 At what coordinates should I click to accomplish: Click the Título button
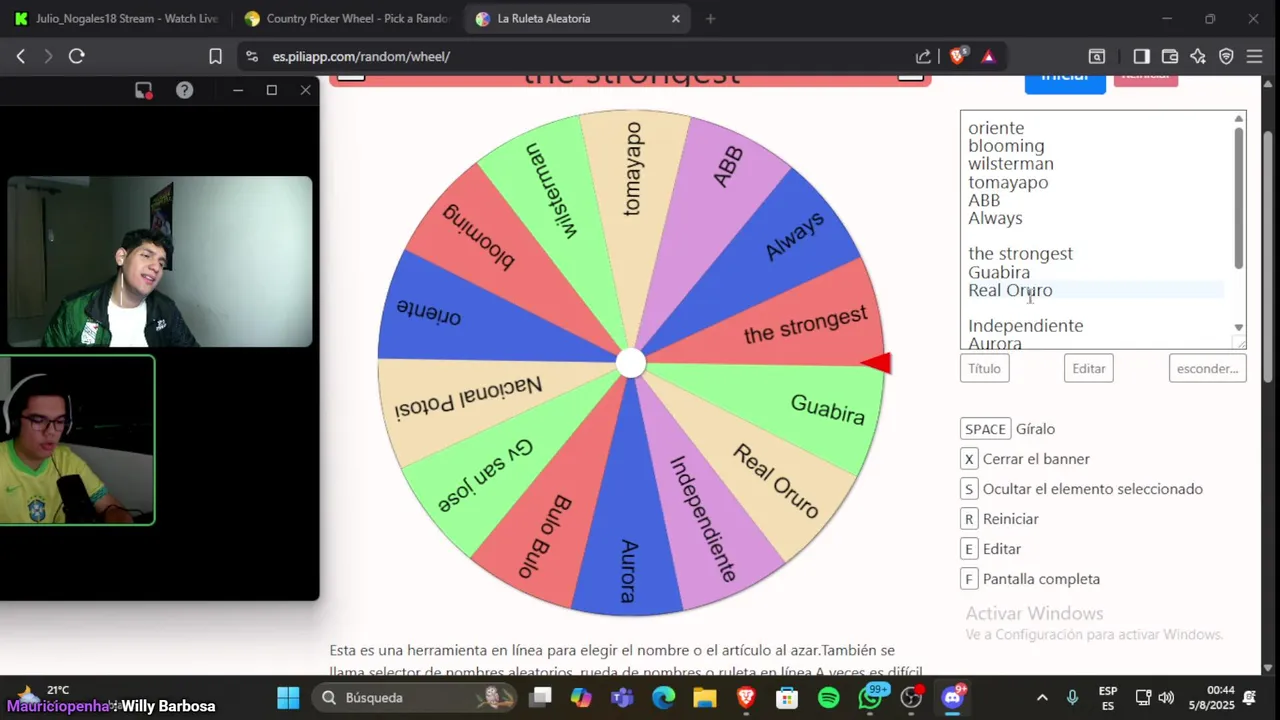click(984, 368)
